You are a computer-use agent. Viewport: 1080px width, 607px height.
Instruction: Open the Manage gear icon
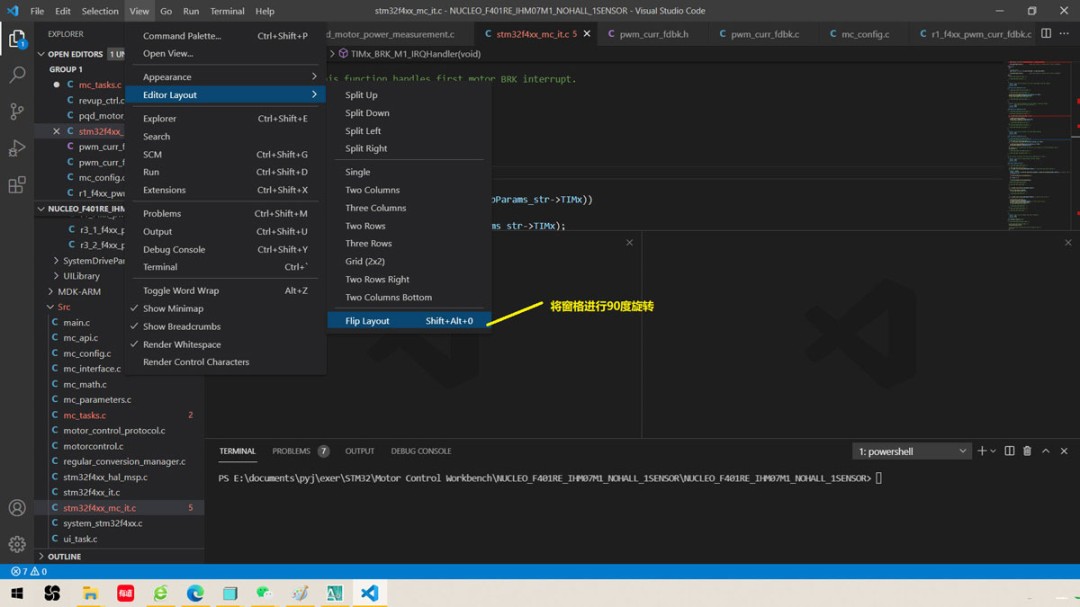pos(16,545)
